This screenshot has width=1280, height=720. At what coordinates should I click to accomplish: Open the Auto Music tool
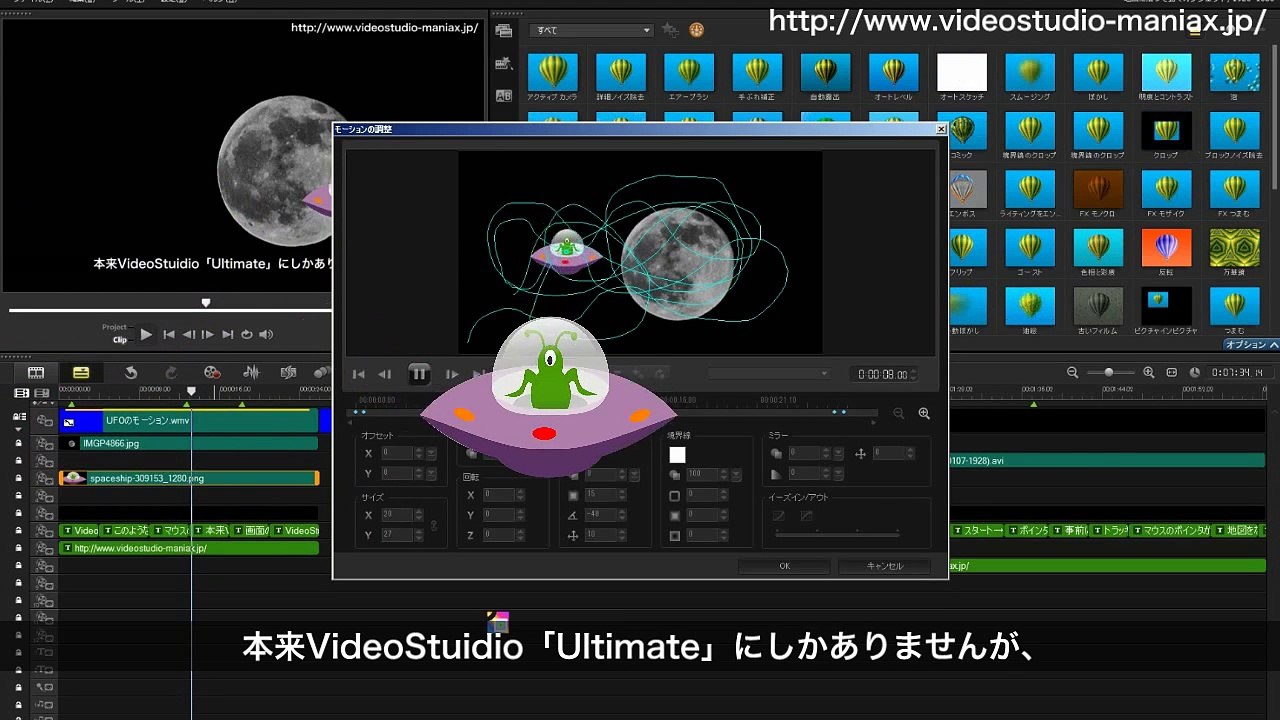(x=289, y=373)
